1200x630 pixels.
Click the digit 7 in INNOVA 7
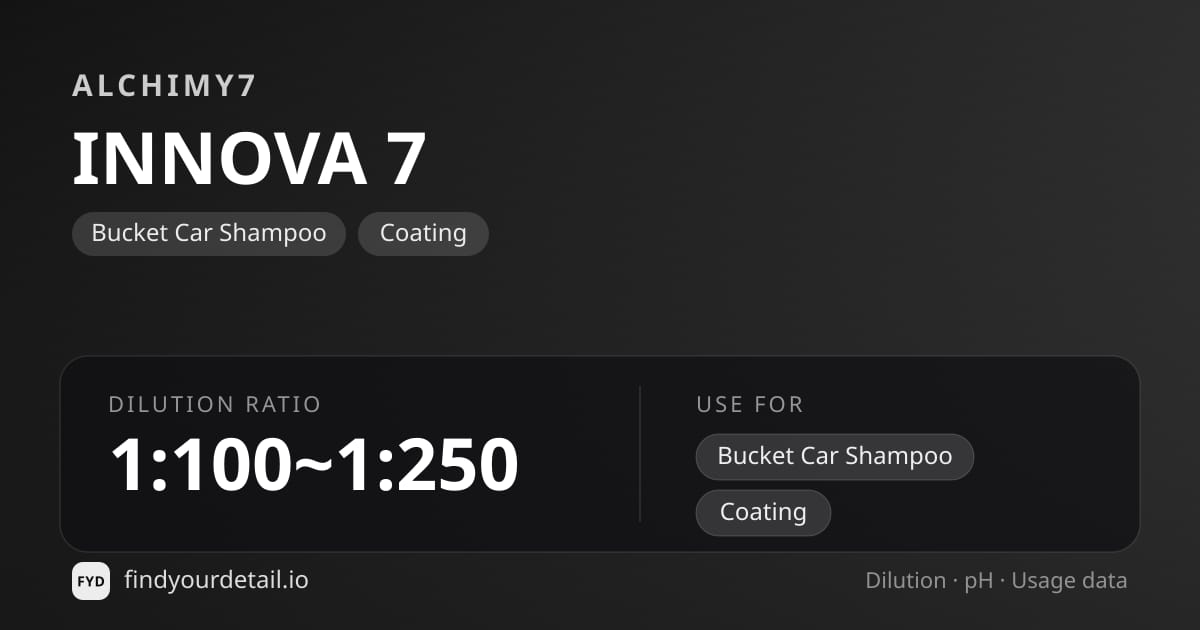(407, 160)
